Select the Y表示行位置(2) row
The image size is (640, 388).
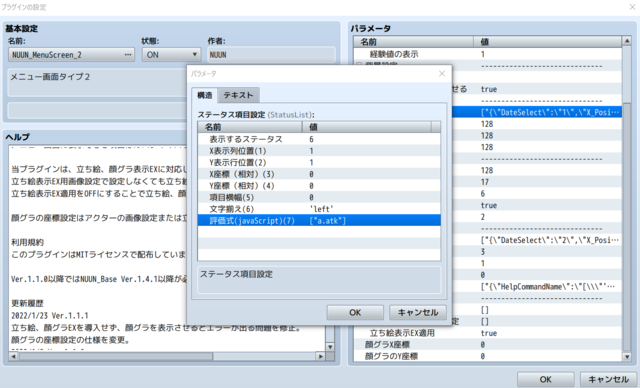pyautogui.click(x=319, y=162)
